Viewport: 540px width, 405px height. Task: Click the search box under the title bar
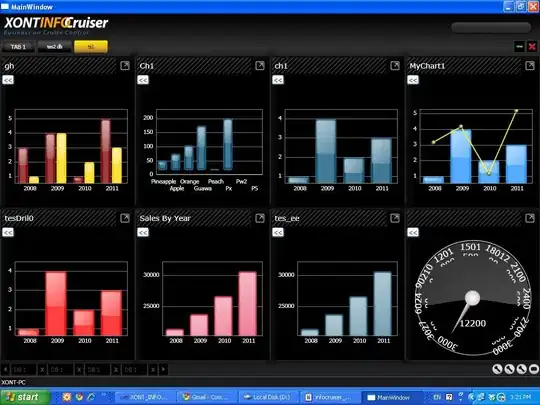[x=491, y=28]
